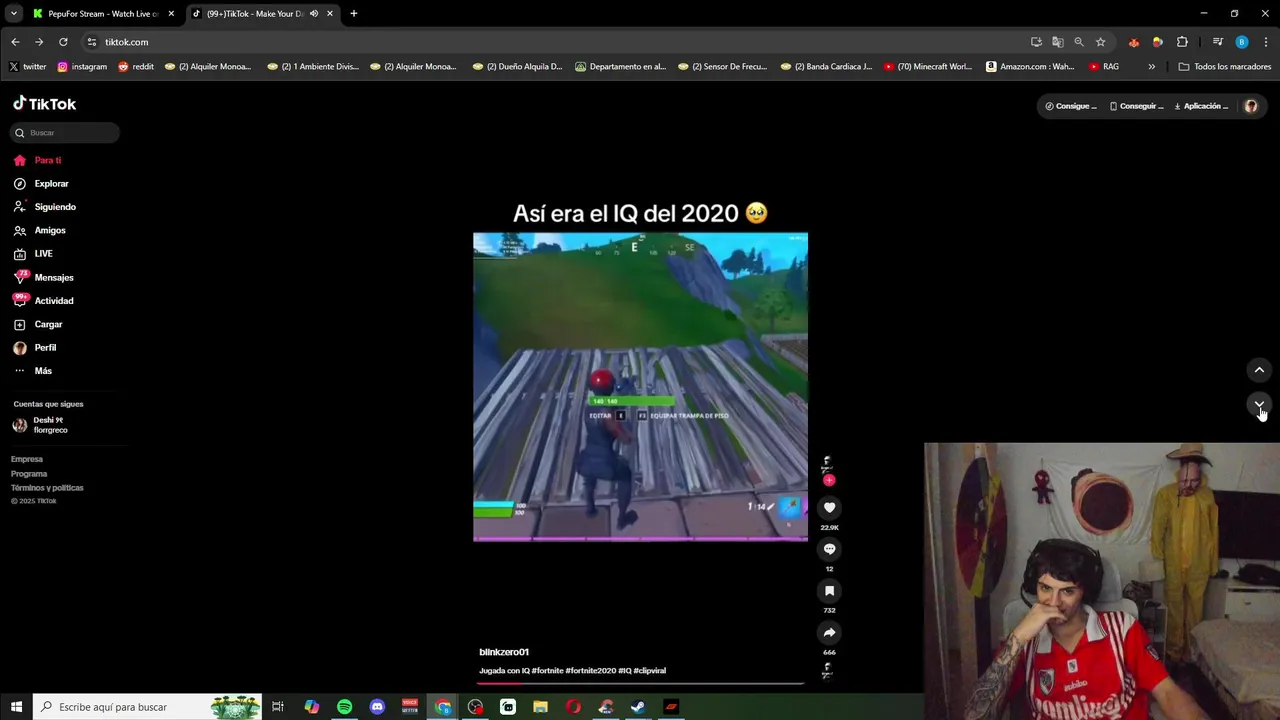Seek on the video progress bar

[x=640, y=684]
